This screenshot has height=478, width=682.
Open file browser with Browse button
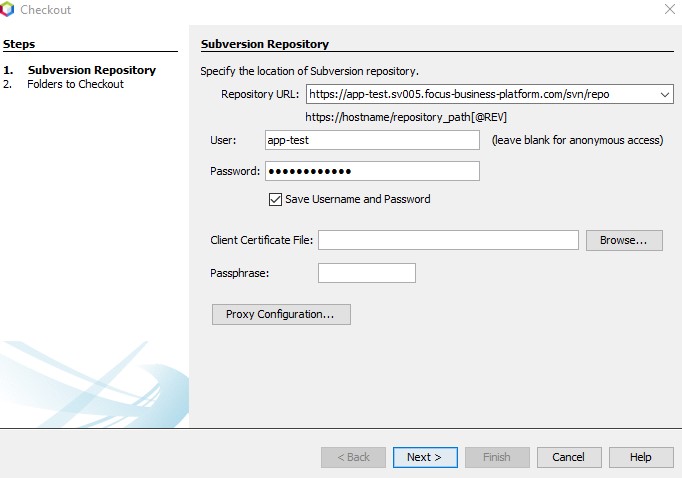(624, 241)
